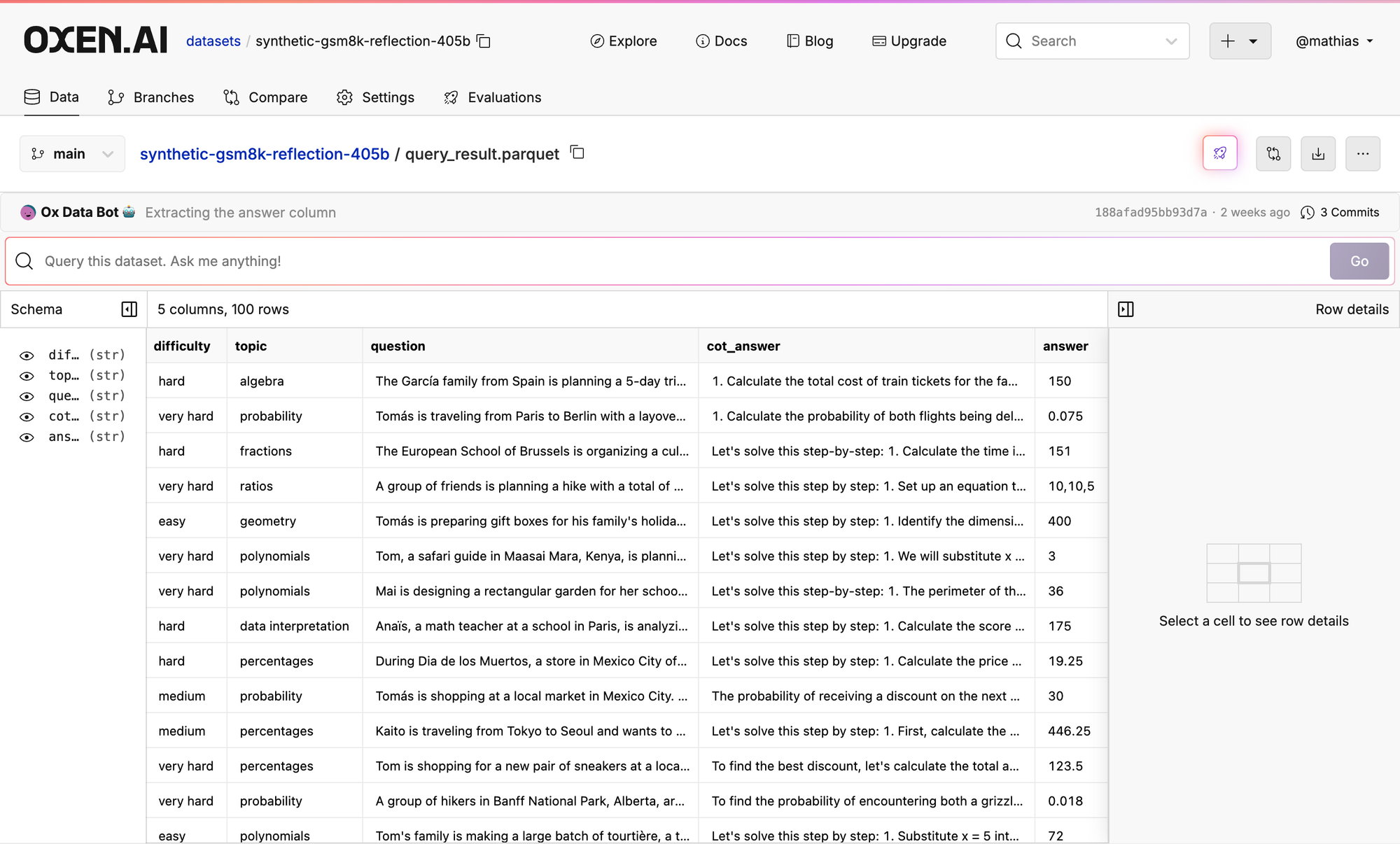
Task: Click the rocket evaluation icon button
Action: point(1220,153)
